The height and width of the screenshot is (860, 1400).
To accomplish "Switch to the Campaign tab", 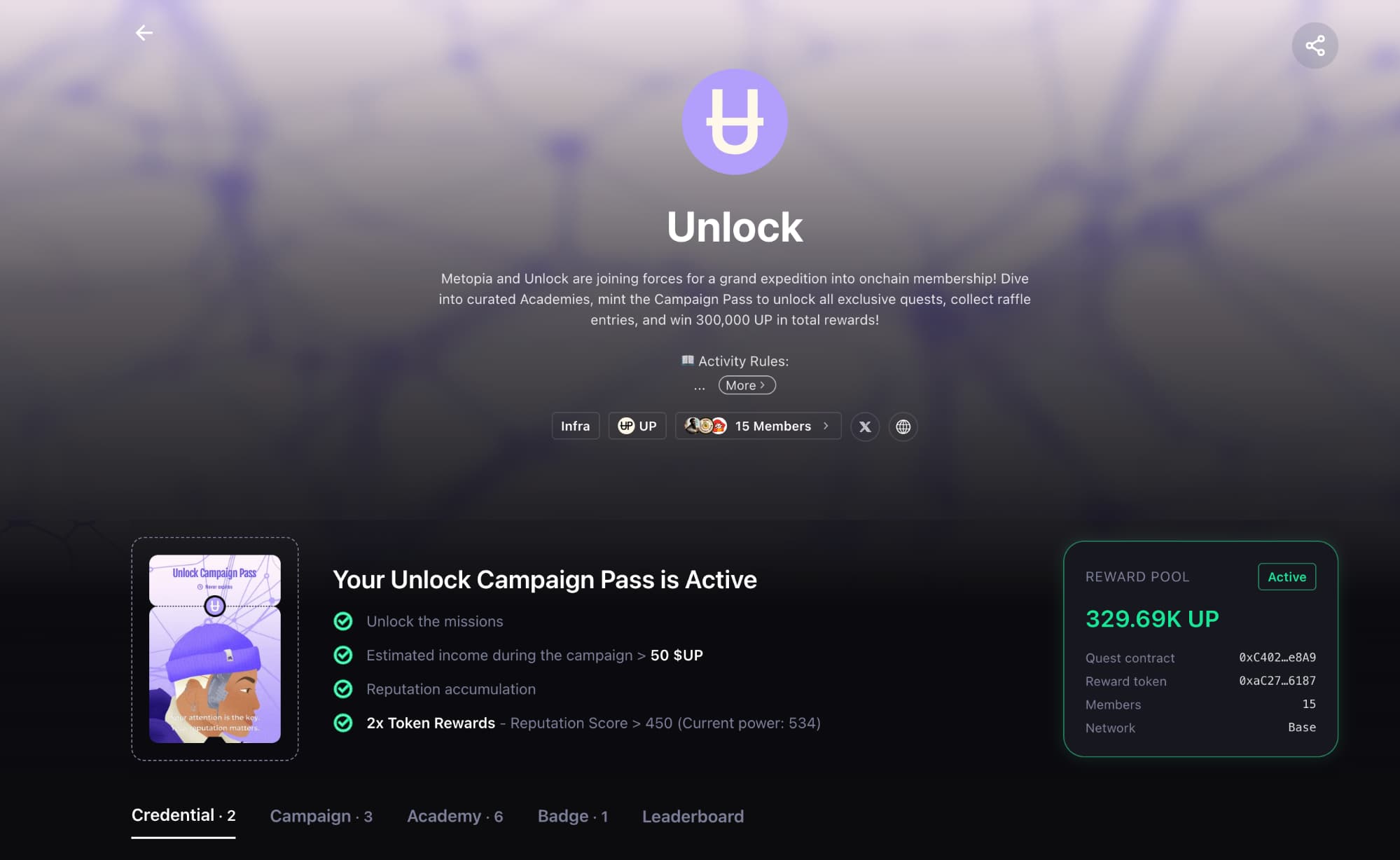I will pyautogui.click(x=321, y=816).
